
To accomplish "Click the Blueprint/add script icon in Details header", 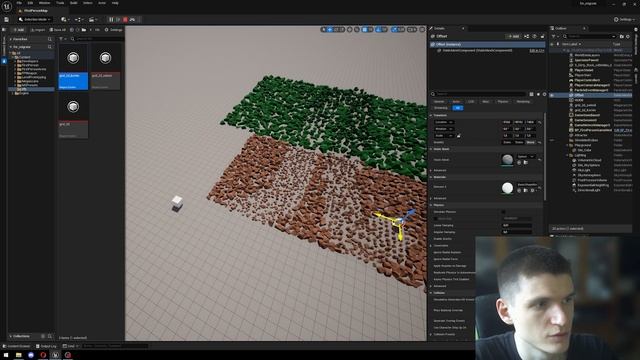I will pyautogui.click(x=527, y=36).
